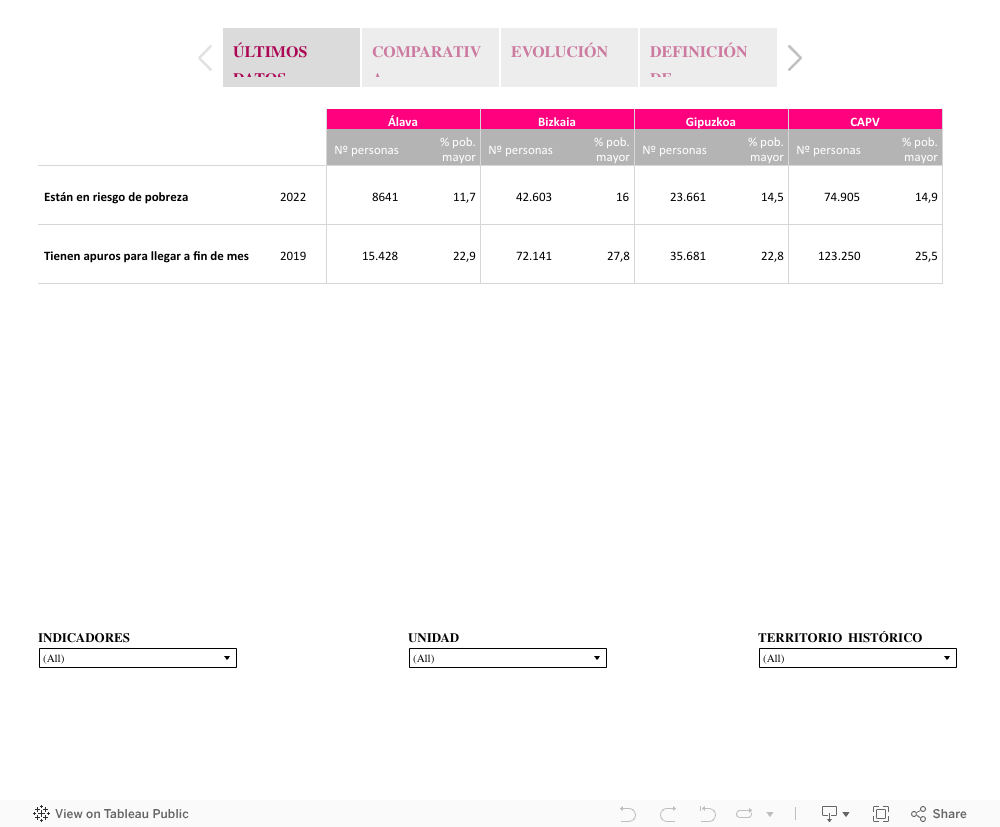Expand the UNIDAD dropdown

[x=508, y=658]
